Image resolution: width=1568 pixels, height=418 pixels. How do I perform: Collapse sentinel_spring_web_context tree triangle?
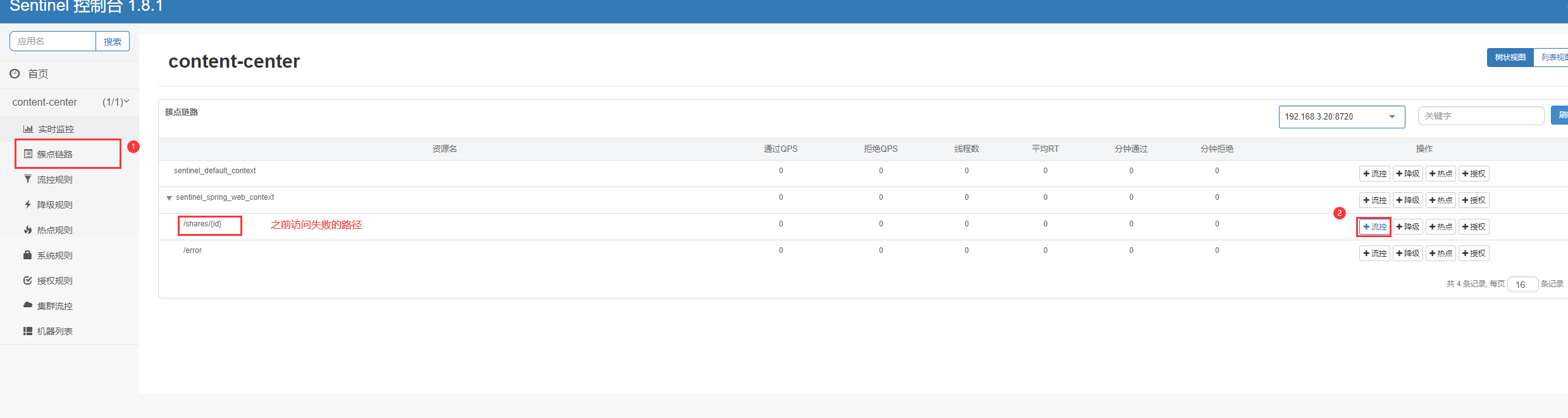[x=169, y=198]
